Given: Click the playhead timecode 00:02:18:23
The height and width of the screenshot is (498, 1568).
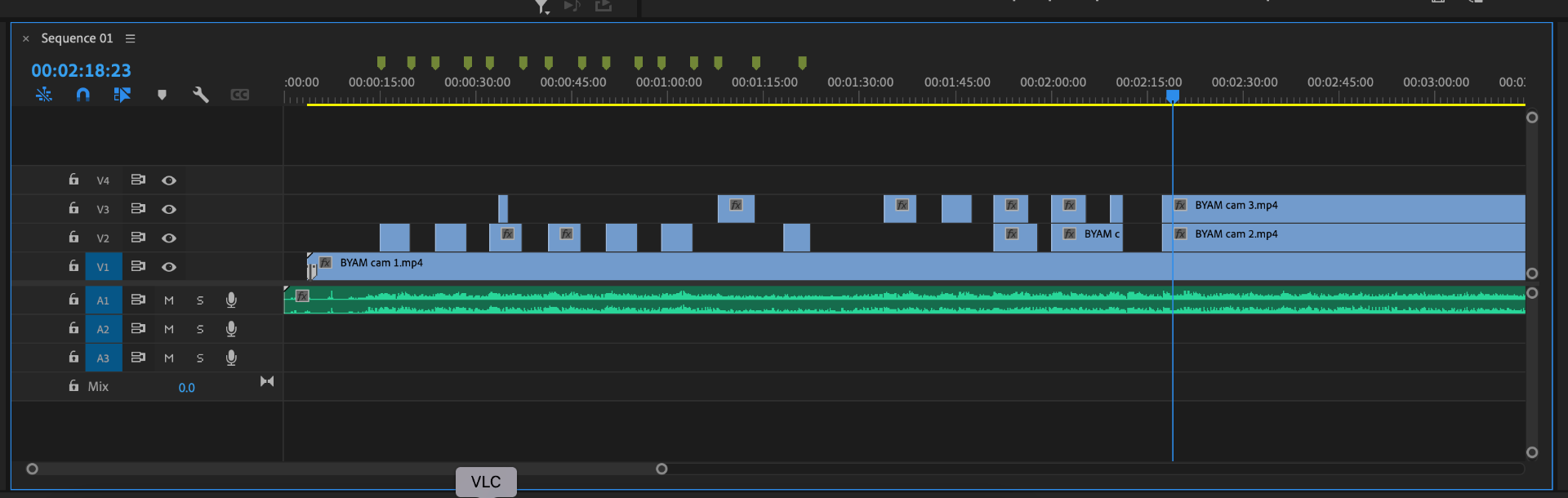Looking at the screenshot, I should [81, 71].
